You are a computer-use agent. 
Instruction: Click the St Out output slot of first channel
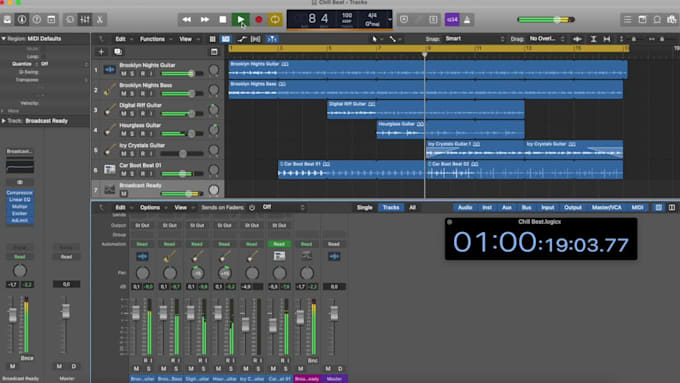click(142, 226)
